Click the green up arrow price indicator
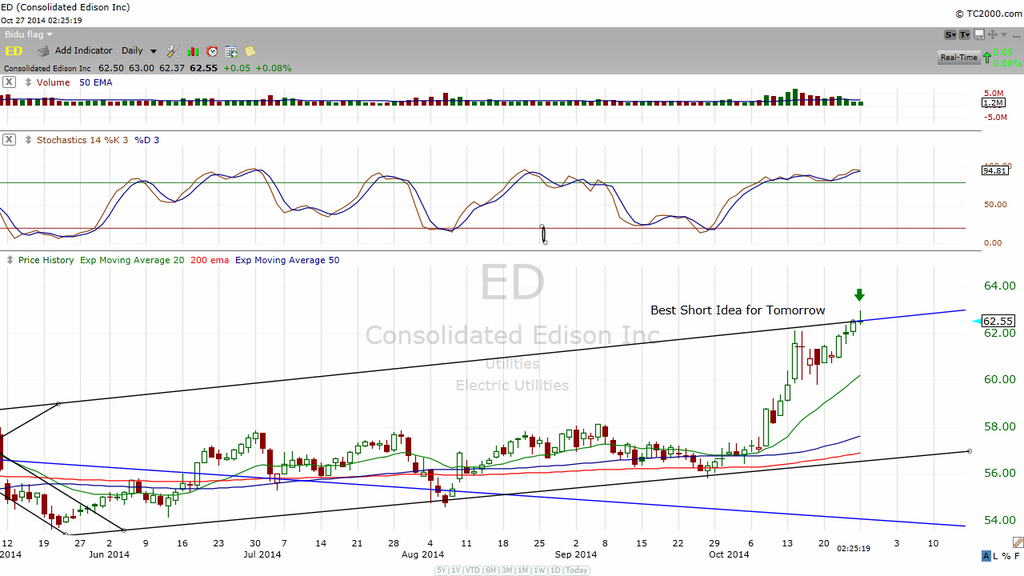 [986, 57]
